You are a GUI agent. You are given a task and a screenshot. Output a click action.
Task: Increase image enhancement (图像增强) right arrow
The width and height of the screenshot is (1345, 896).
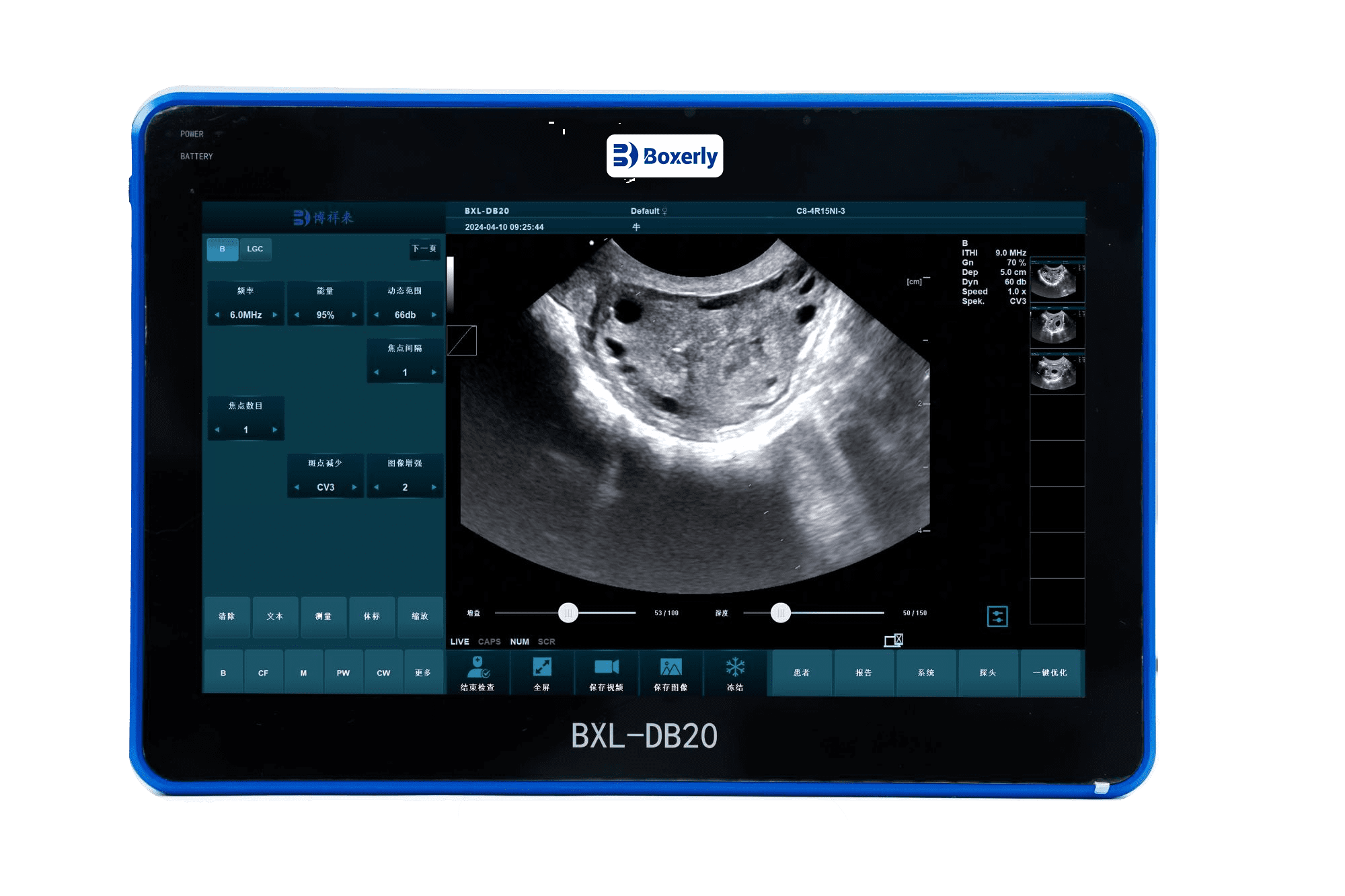[x=434, y=487]
